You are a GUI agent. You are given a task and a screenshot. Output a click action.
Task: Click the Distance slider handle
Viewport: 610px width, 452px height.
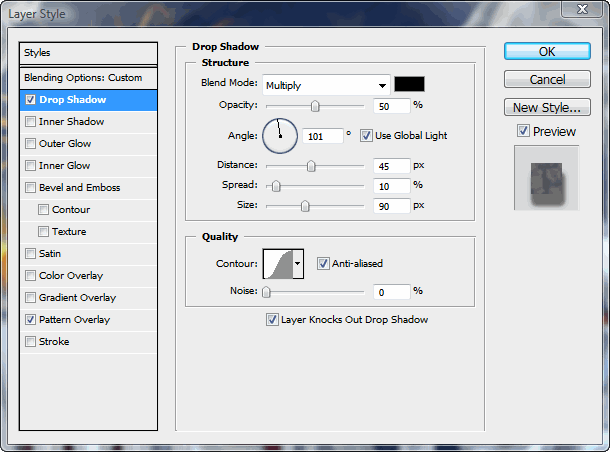point(311,166)
